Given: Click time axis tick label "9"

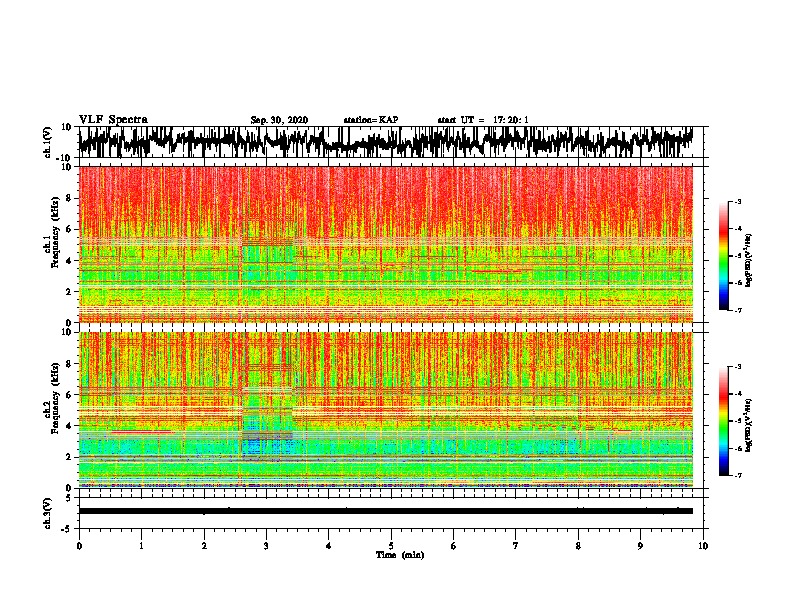Looking at the screenshot, I should click(640, 546).
